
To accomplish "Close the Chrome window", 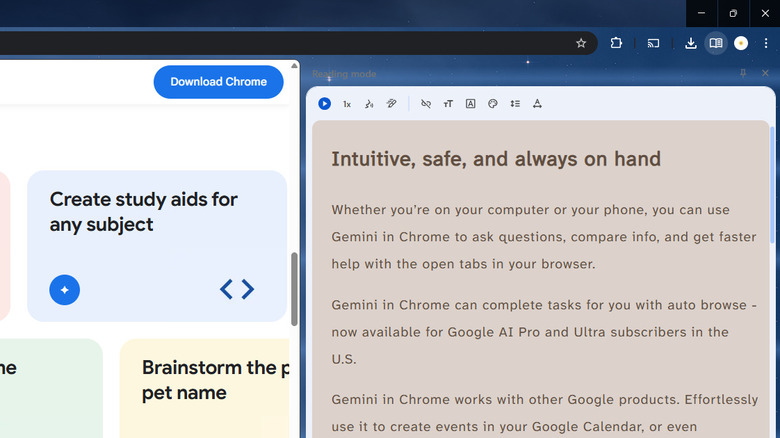I will 765,13.
